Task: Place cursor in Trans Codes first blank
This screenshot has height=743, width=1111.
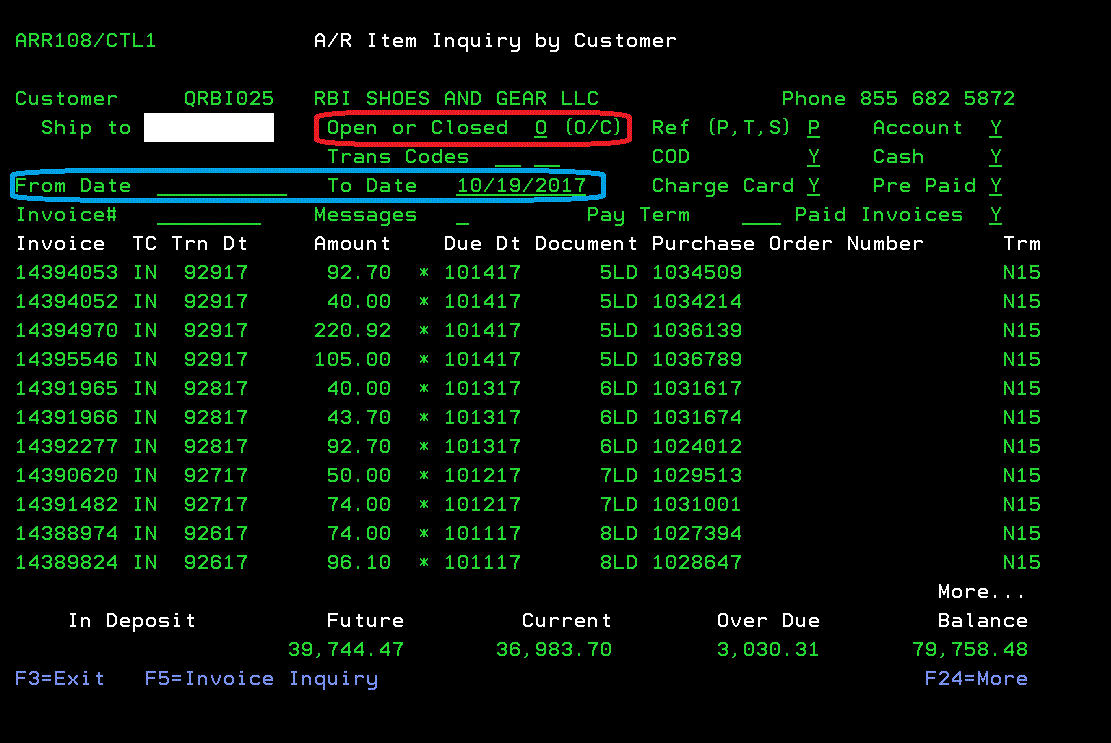Action: (508, 157)
